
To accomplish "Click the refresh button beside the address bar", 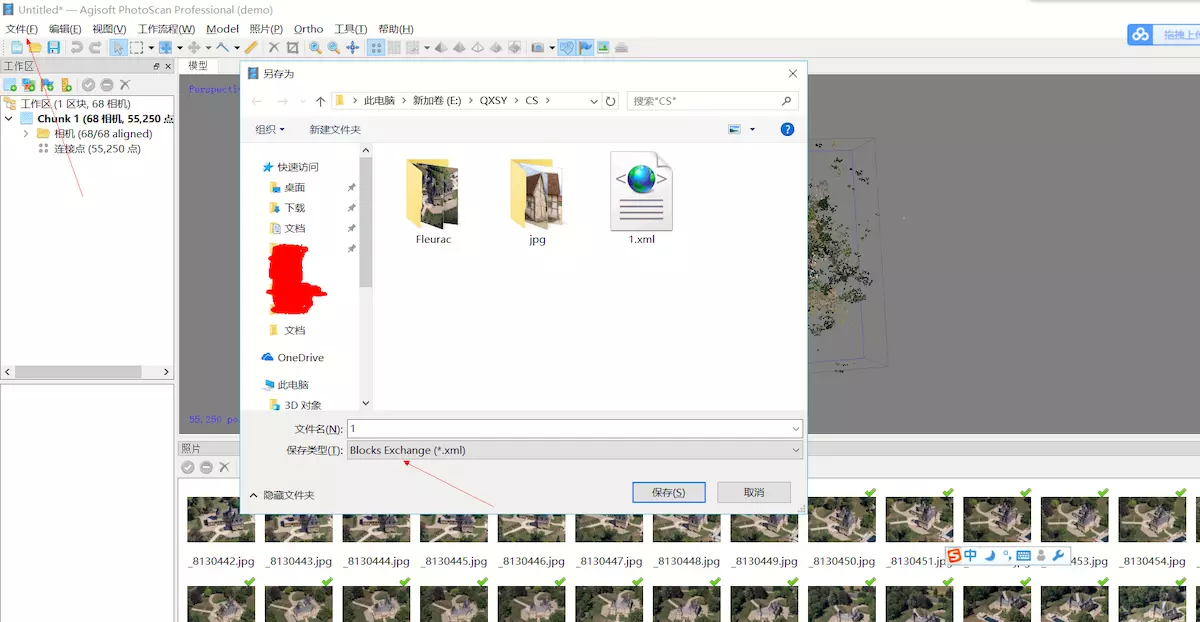I will pyautogui.click(x=611, y=101).
